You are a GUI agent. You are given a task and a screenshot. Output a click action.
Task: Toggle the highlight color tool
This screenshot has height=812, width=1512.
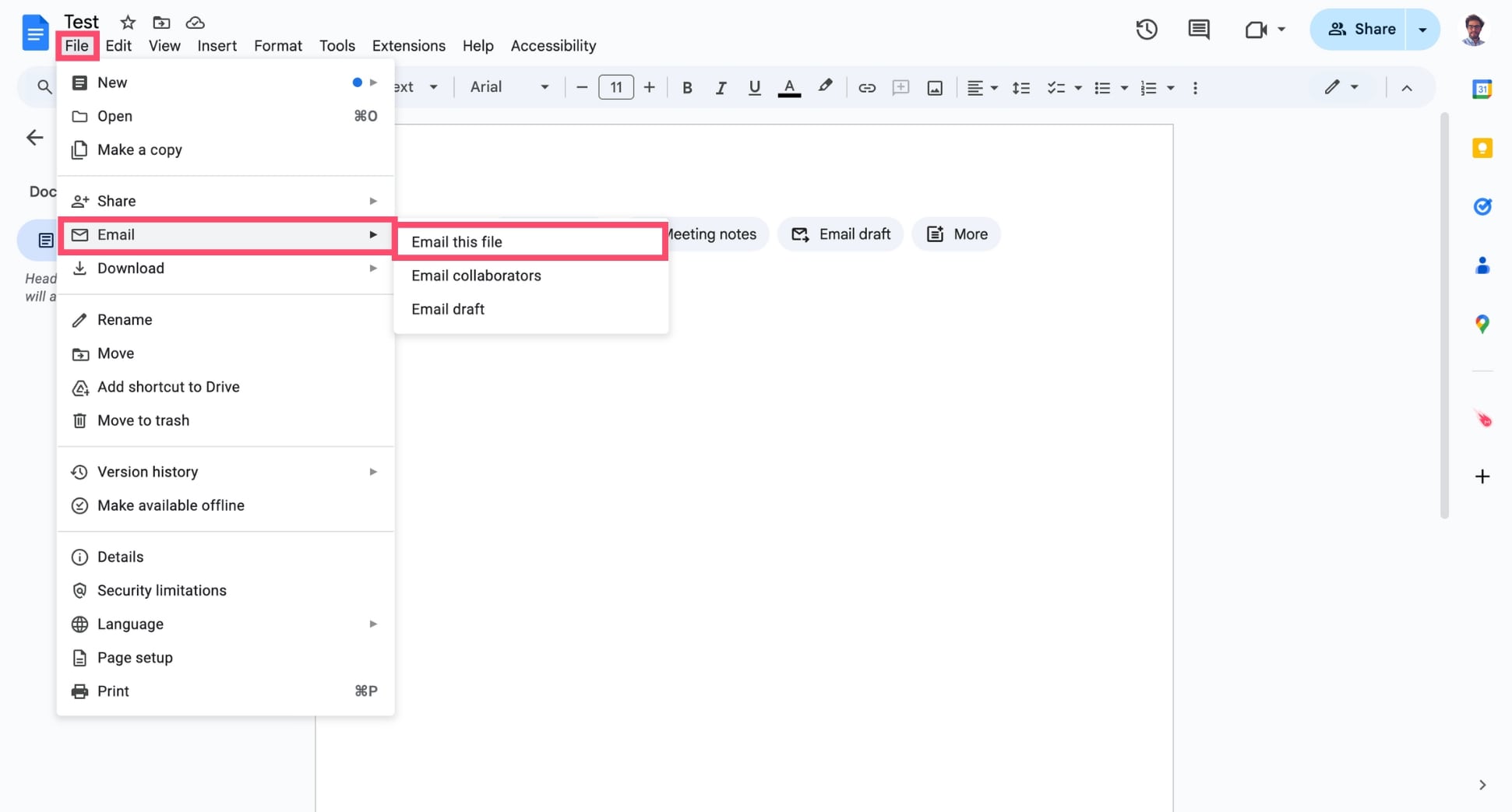click(x=824, y=87)
